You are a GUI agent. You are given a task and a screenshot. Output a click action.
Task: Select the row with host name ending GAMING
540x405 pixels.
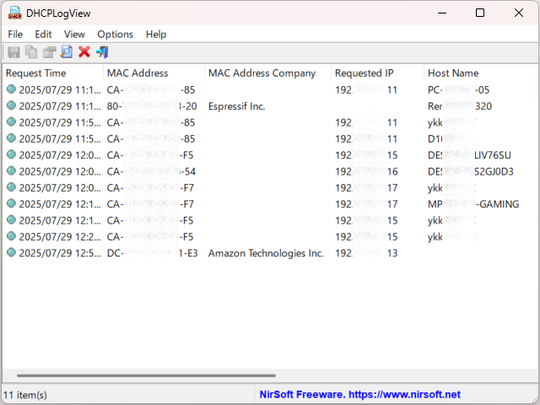[x=270, y=204]
